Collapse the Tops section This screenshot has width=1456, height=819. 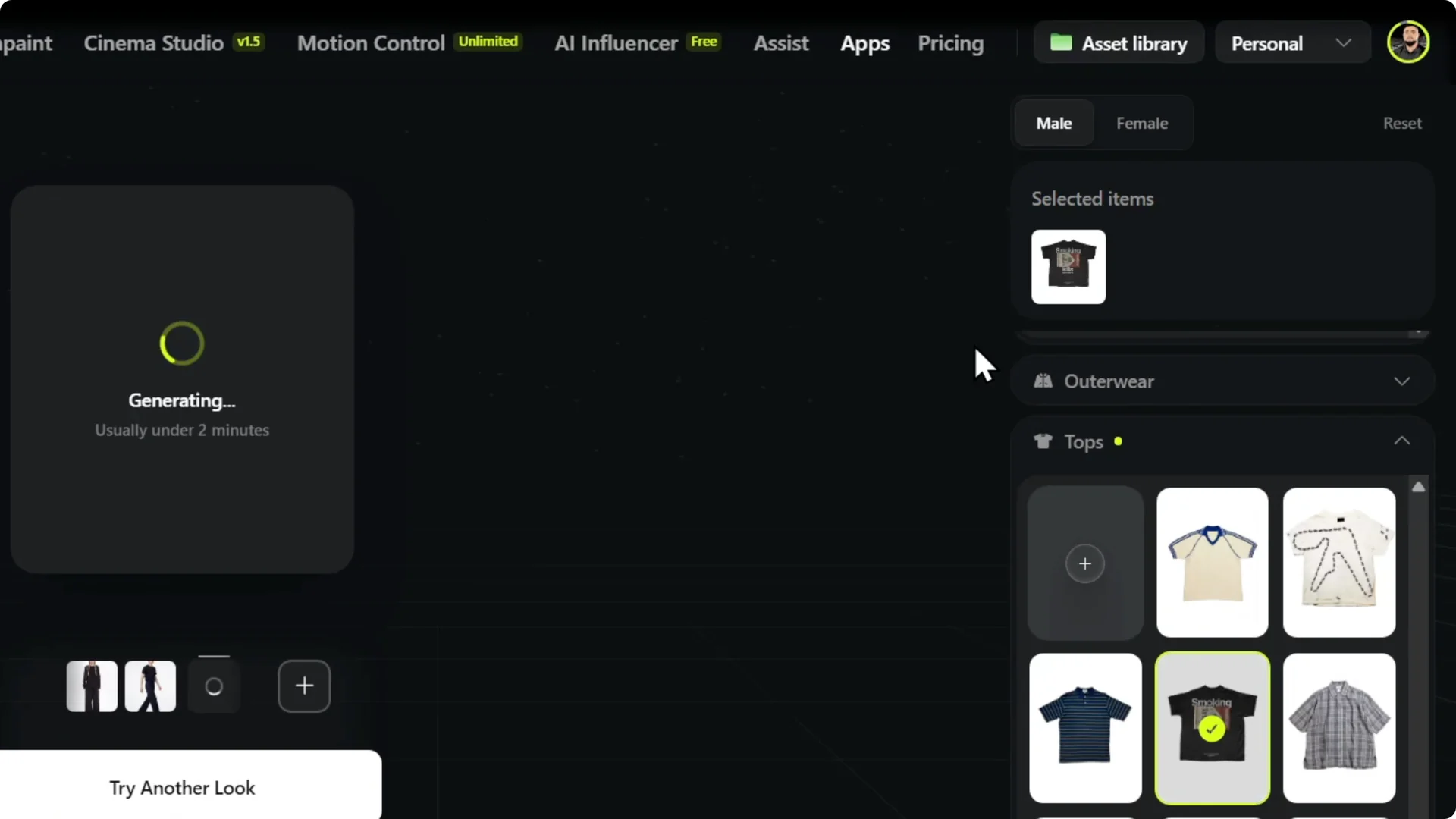(1401, 441)
